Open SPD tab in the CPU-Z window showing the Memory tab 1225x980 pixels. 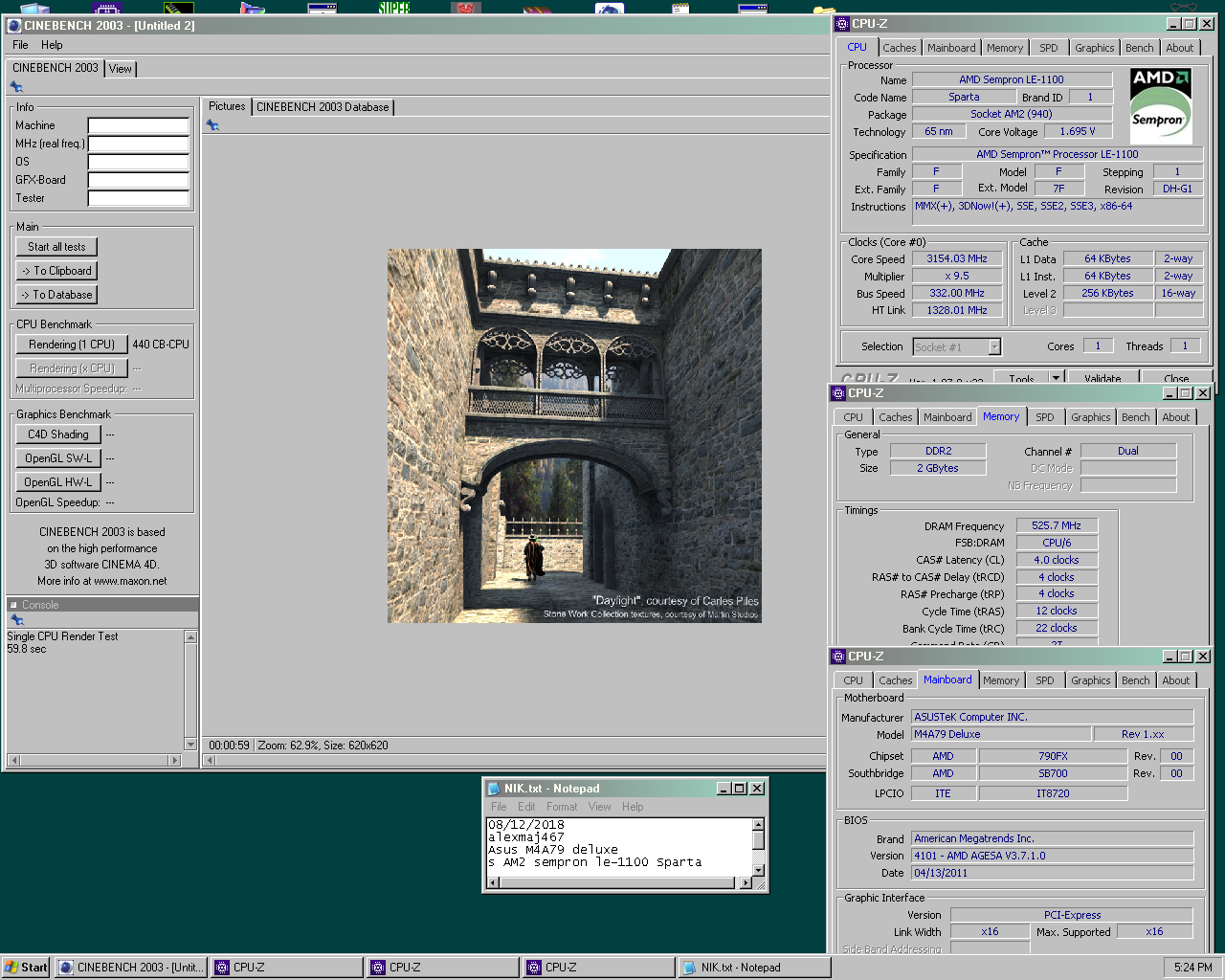tap(1045, 417)
